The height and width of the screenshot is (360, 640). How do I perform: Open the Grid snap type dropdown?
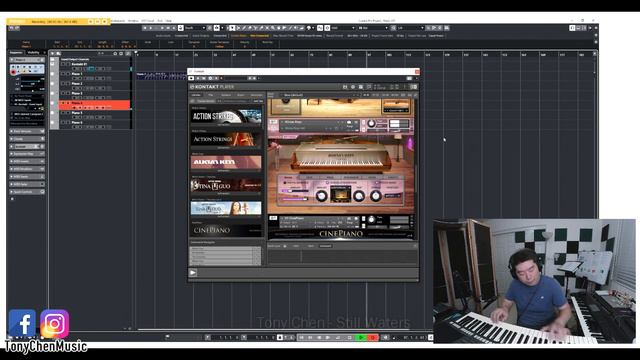click(x=343, y=28)
